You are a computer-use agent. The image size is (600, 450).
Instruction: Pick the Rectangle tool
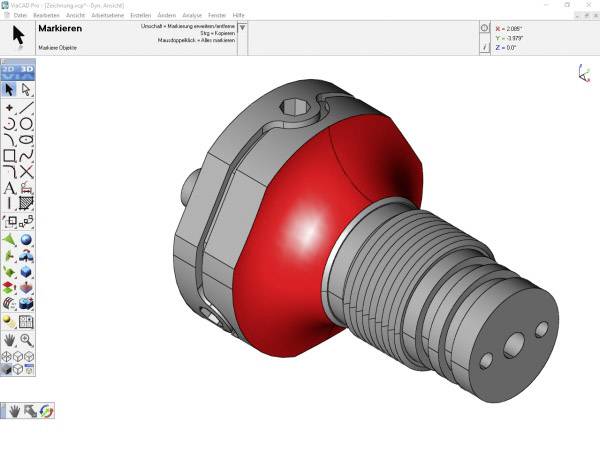coord(10,156)
